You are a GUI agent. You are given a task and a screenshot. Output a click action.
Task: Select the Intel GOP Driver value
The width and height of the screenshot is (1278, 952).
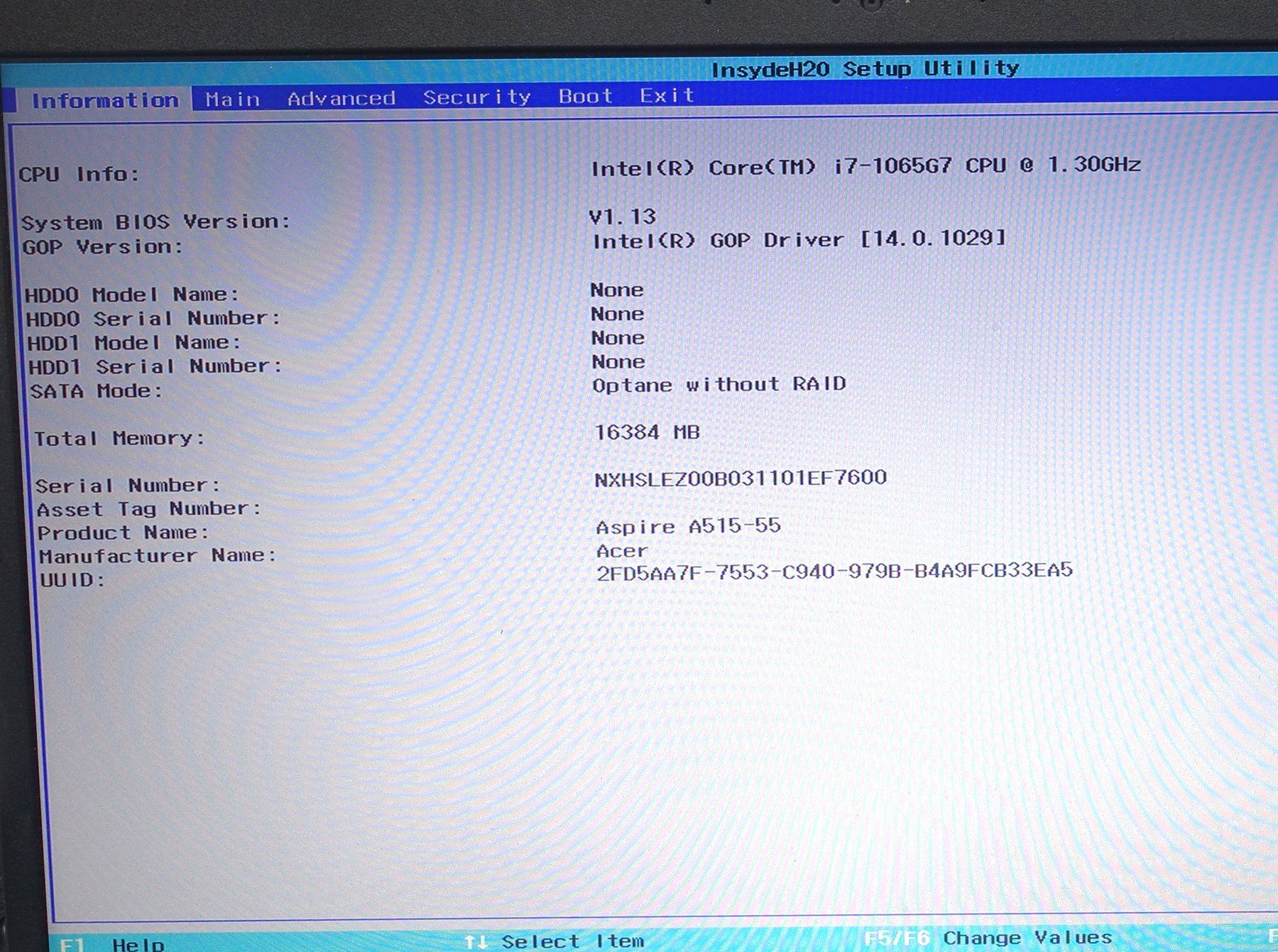pos(799,239)
